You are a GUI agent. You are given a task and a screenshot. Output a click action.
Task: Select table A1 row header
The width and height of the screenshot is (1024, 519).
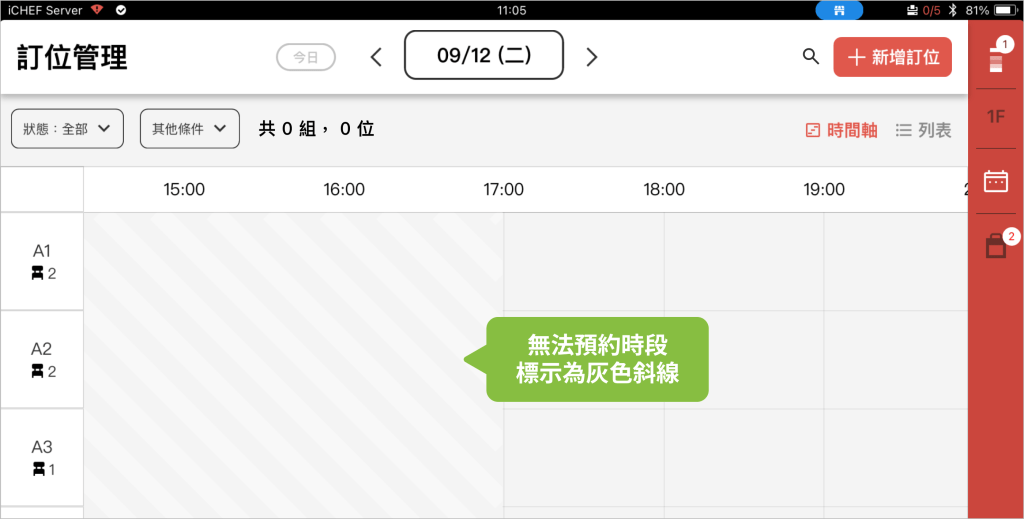tap(42, 261)
